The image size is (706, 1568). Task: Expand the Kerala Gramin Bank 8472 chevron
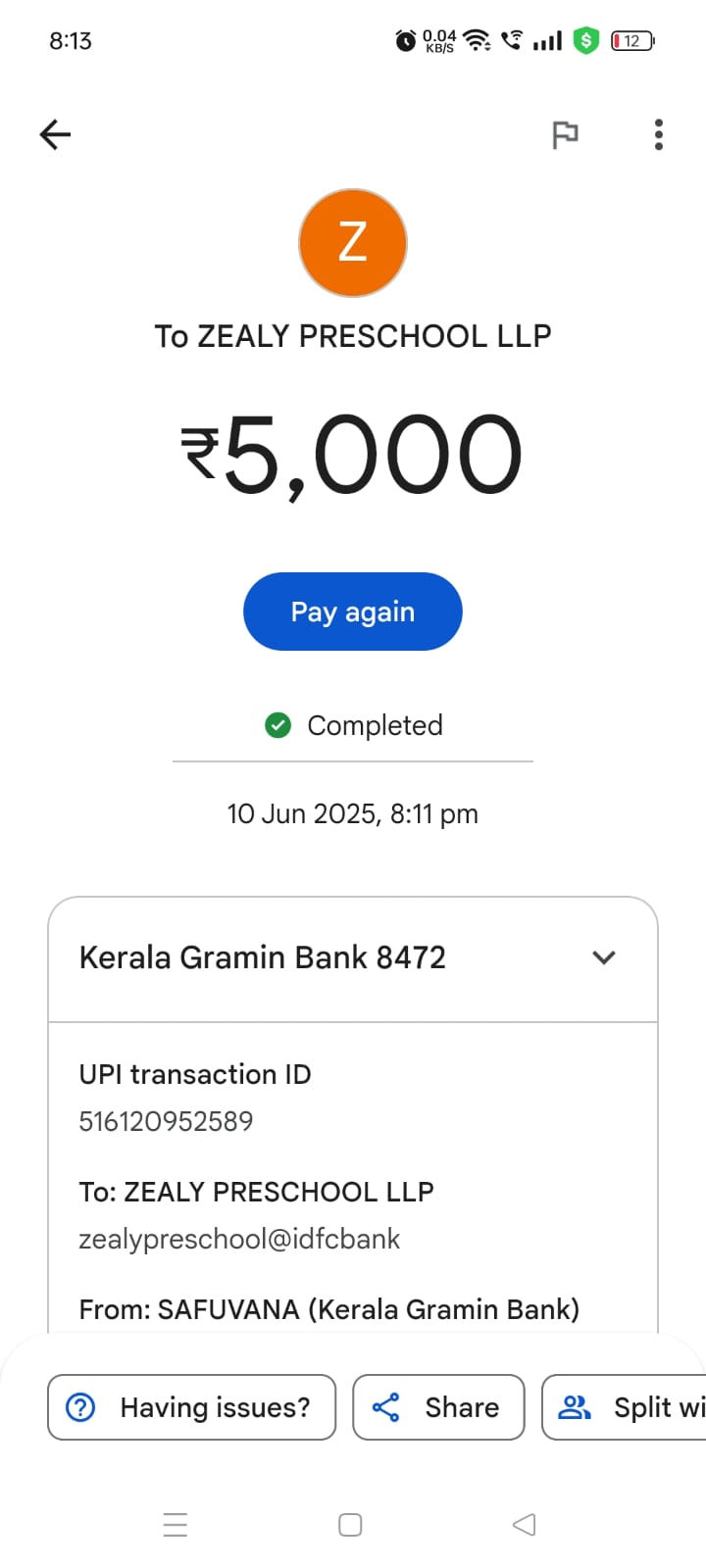pyautogui.click(x=604, y=957)
